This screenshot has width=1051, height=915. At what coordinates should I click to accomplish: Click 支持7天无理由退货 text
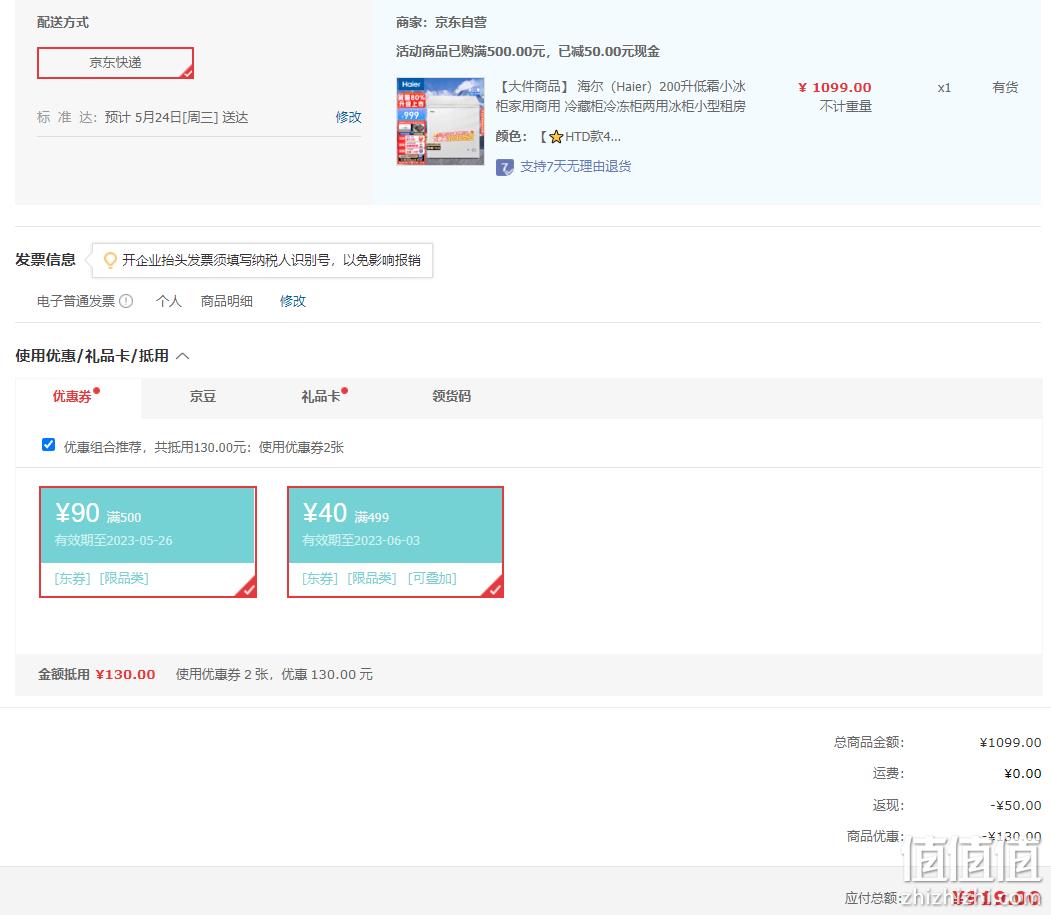point(576,166)
